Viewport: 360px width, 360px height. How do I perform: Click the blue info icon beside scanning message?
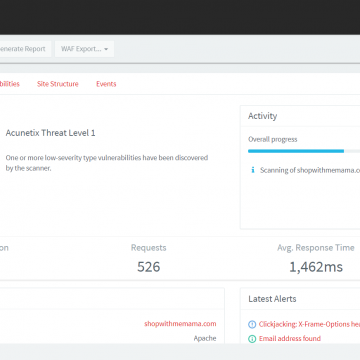pos(253,170)
